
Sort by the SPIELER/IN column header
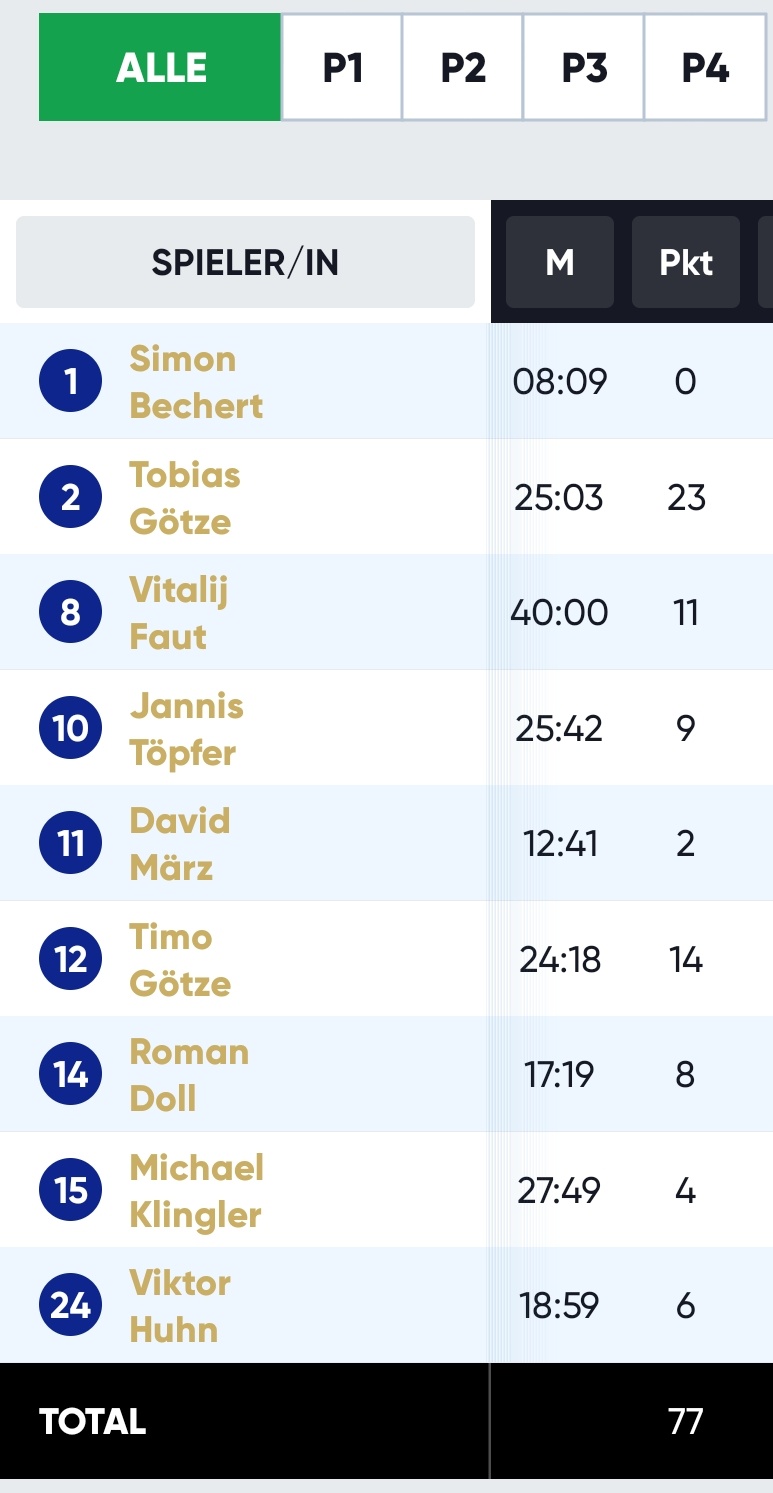tap(245, 262)
